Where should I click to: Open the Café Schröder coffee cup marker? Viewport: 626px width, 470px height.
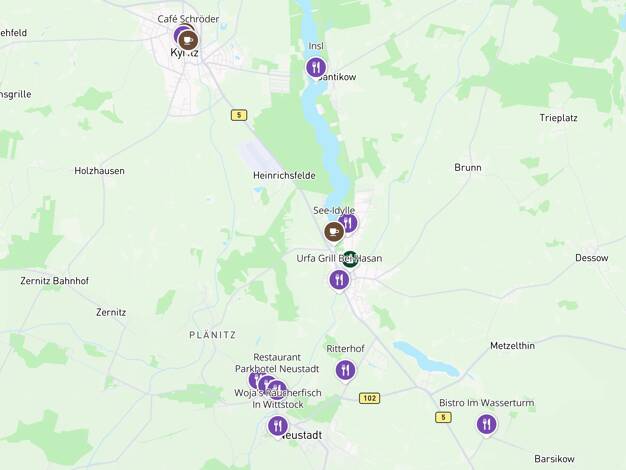188,40
